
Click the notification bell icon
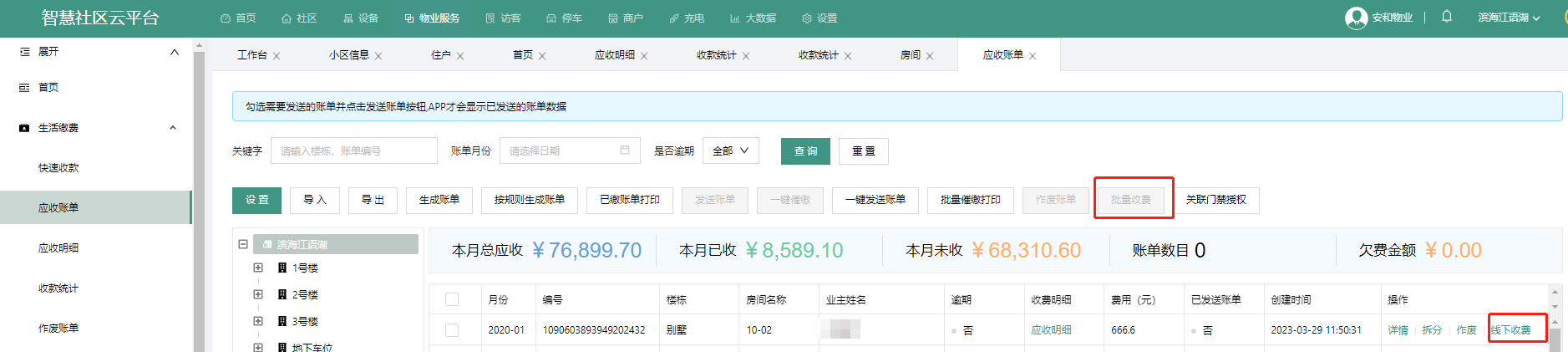(1447, 17)
